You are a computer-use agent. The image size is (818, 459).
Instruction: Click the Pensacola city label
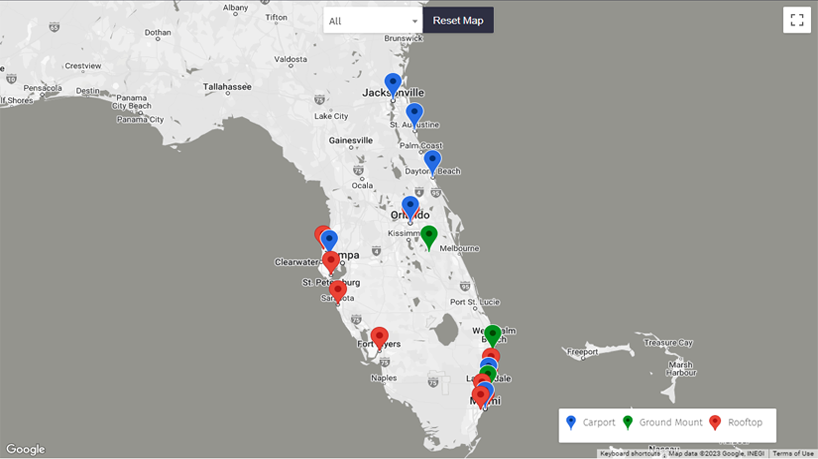pyautogui.click(x=43, y=88)
